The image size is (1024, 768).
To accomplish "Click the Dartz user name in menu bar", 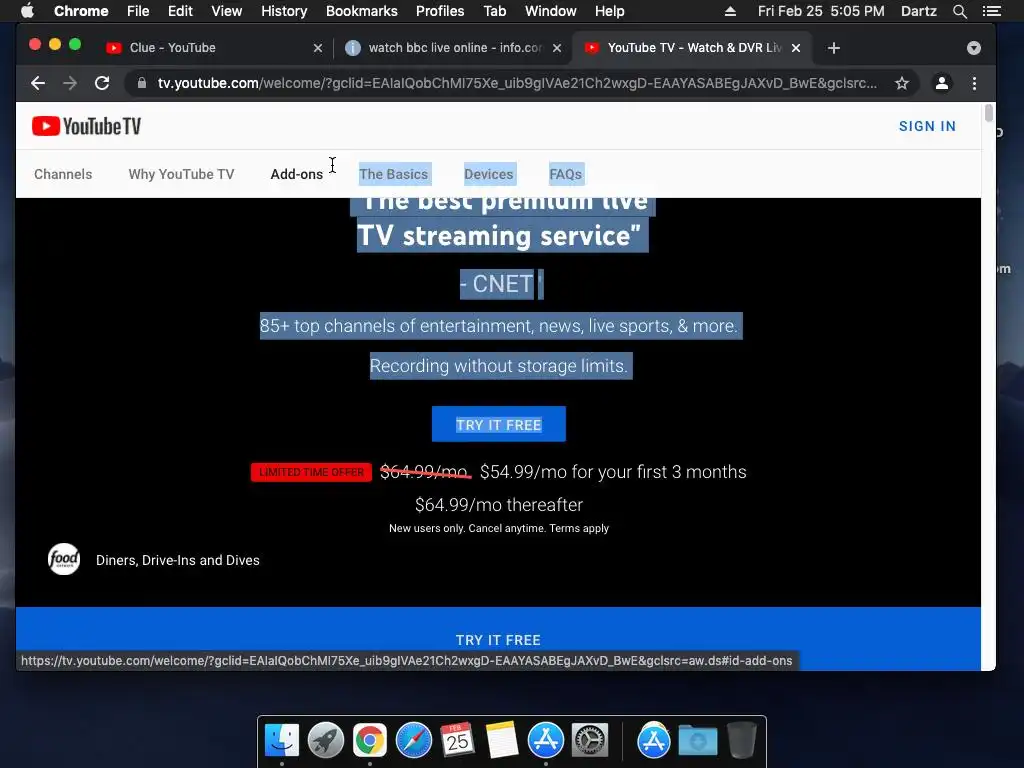I will (919, 11).
